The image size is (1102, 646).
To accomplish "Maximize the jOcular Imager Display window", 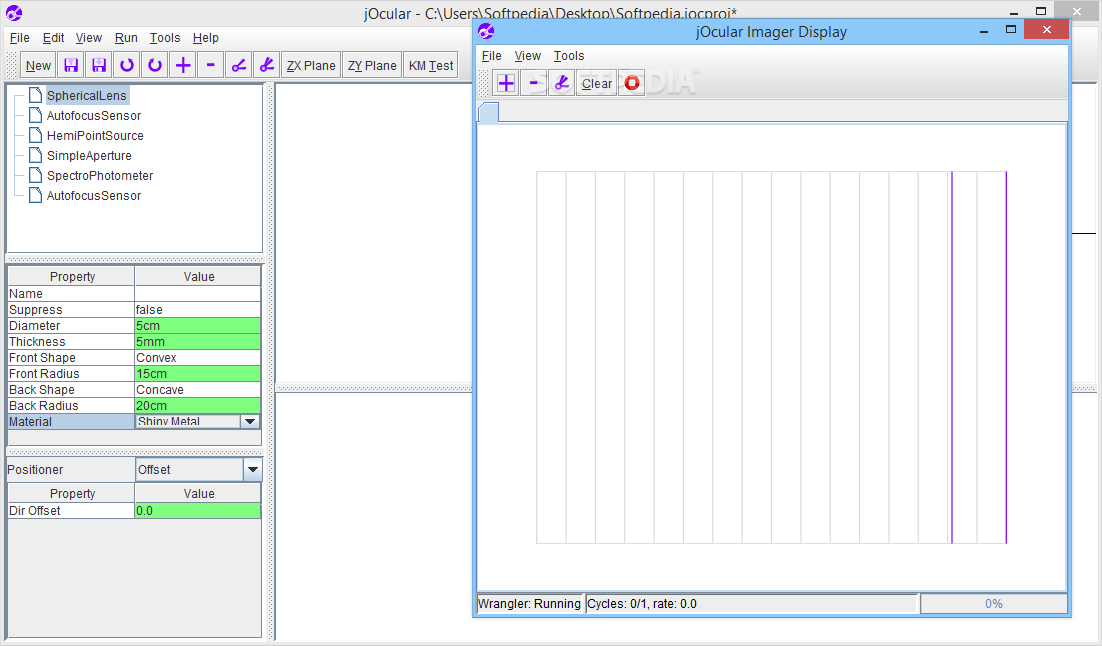I will click(1011, 30).
